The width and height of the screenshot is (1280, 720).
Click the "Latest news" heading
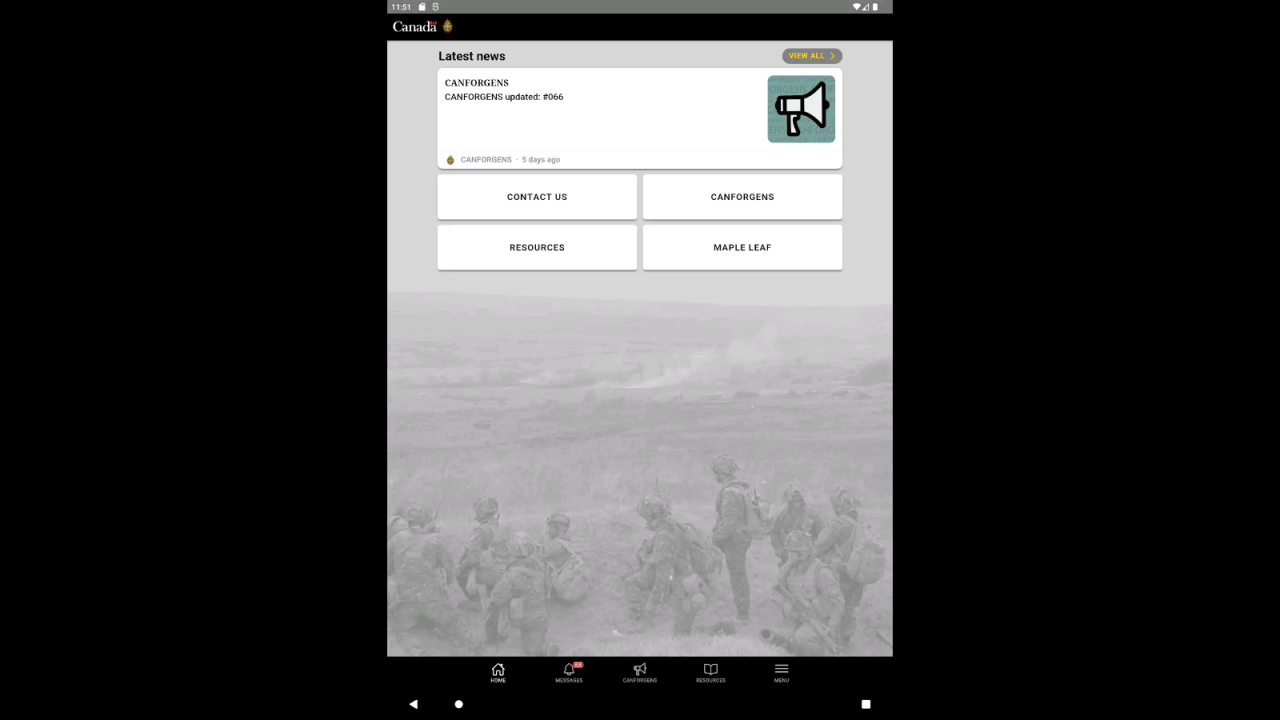(x=472, y=56)
